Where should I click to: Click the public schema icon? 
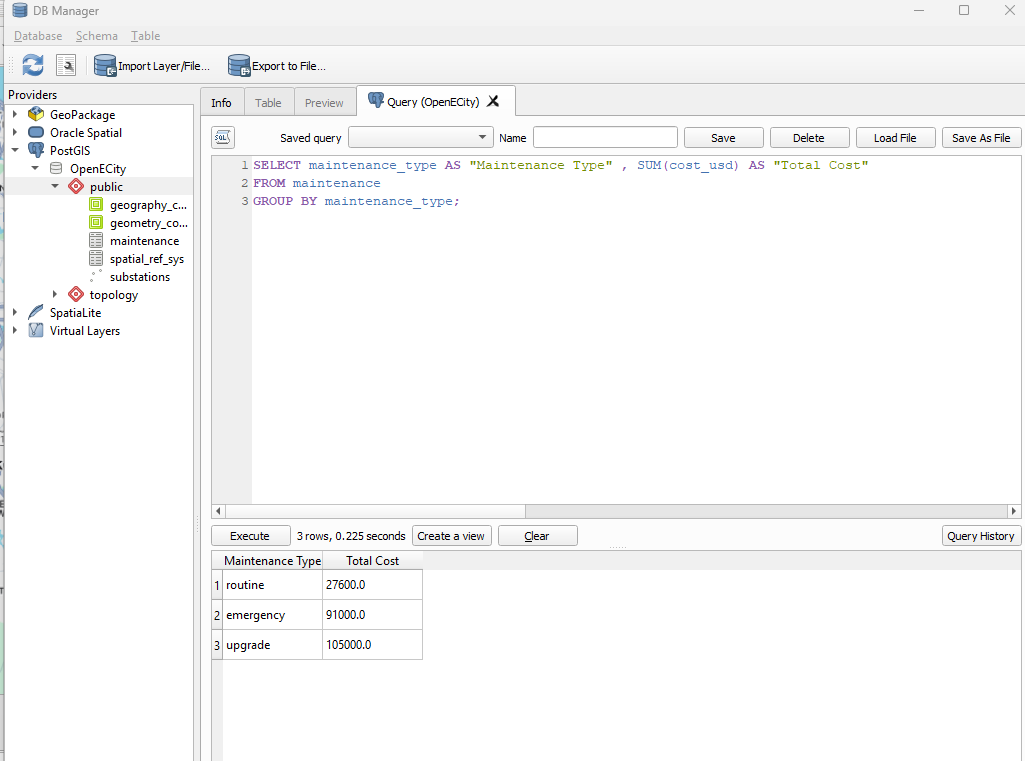coord(76,187)
